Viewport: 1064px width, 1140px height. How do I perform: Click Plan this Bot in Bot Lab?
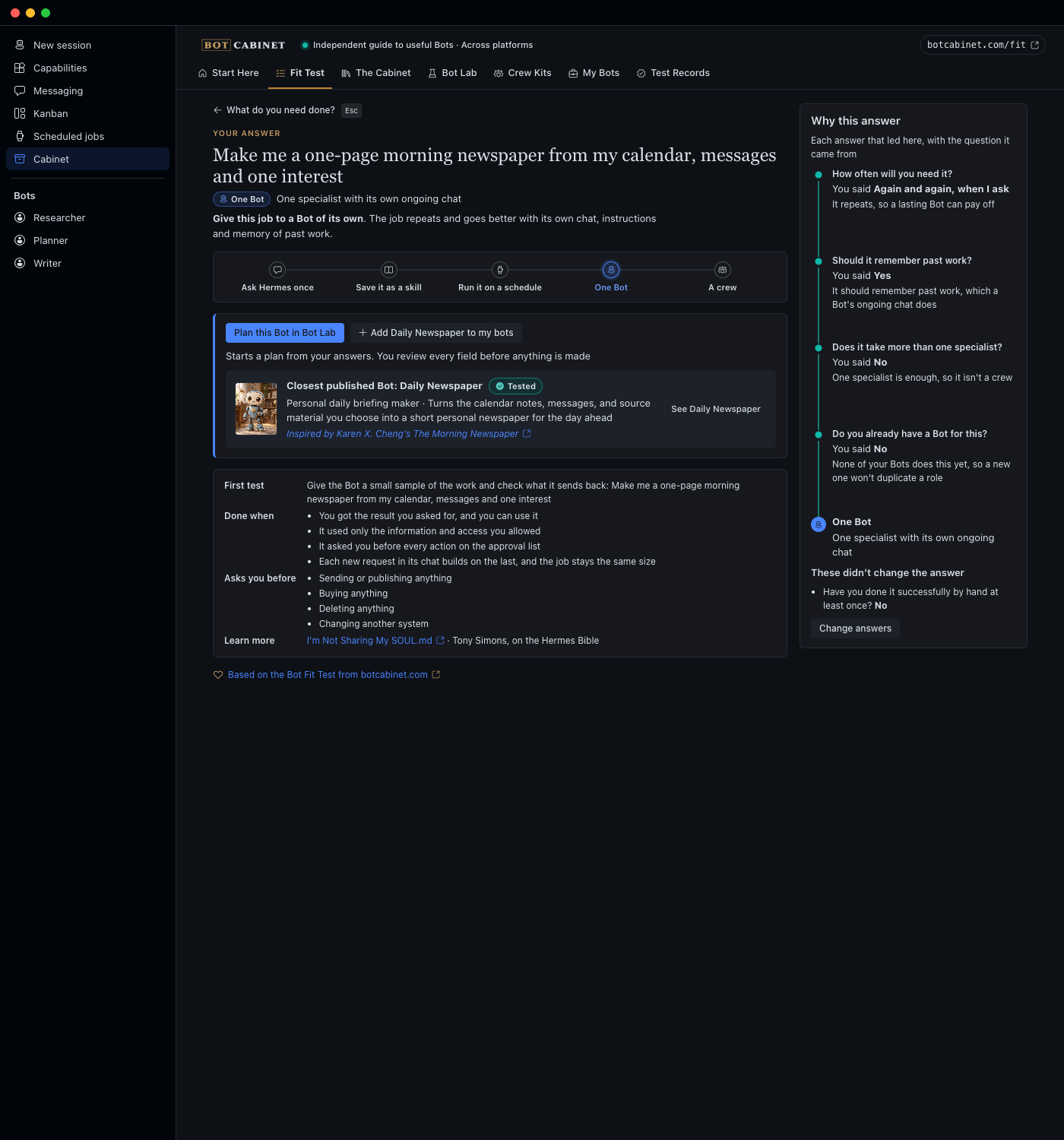click(x=285, y=333)
